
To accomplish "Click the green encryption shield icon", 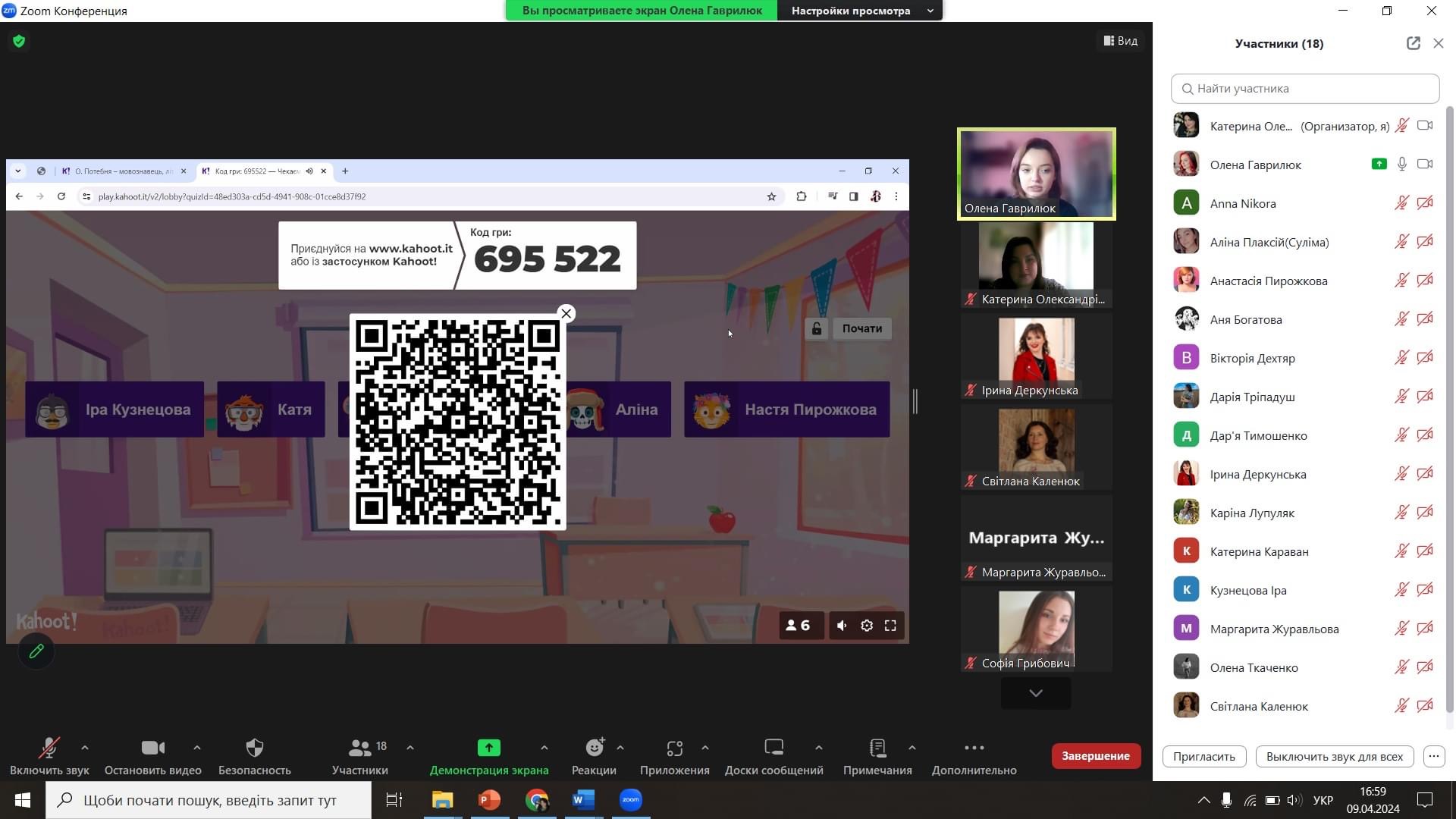I will tap(19, 41).
